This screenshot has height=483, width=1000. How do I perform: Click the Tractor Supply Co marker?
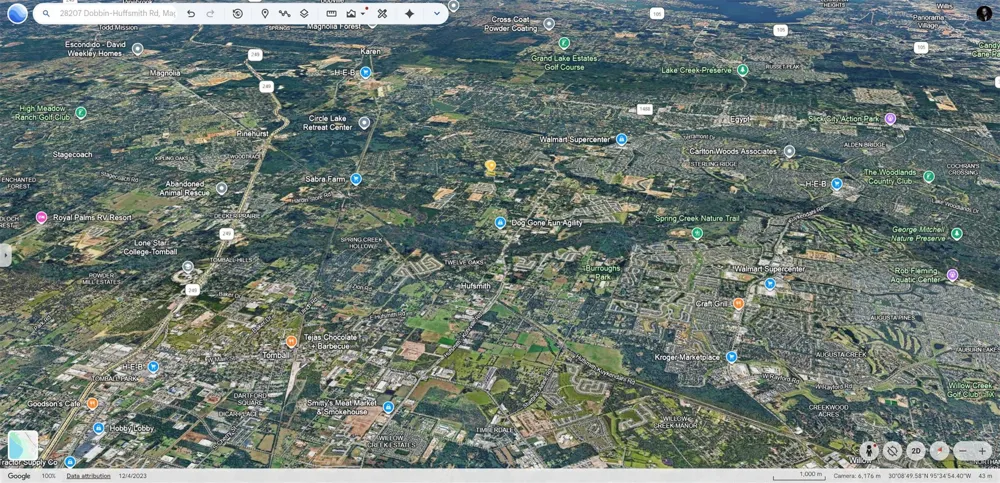pos(70,461)
